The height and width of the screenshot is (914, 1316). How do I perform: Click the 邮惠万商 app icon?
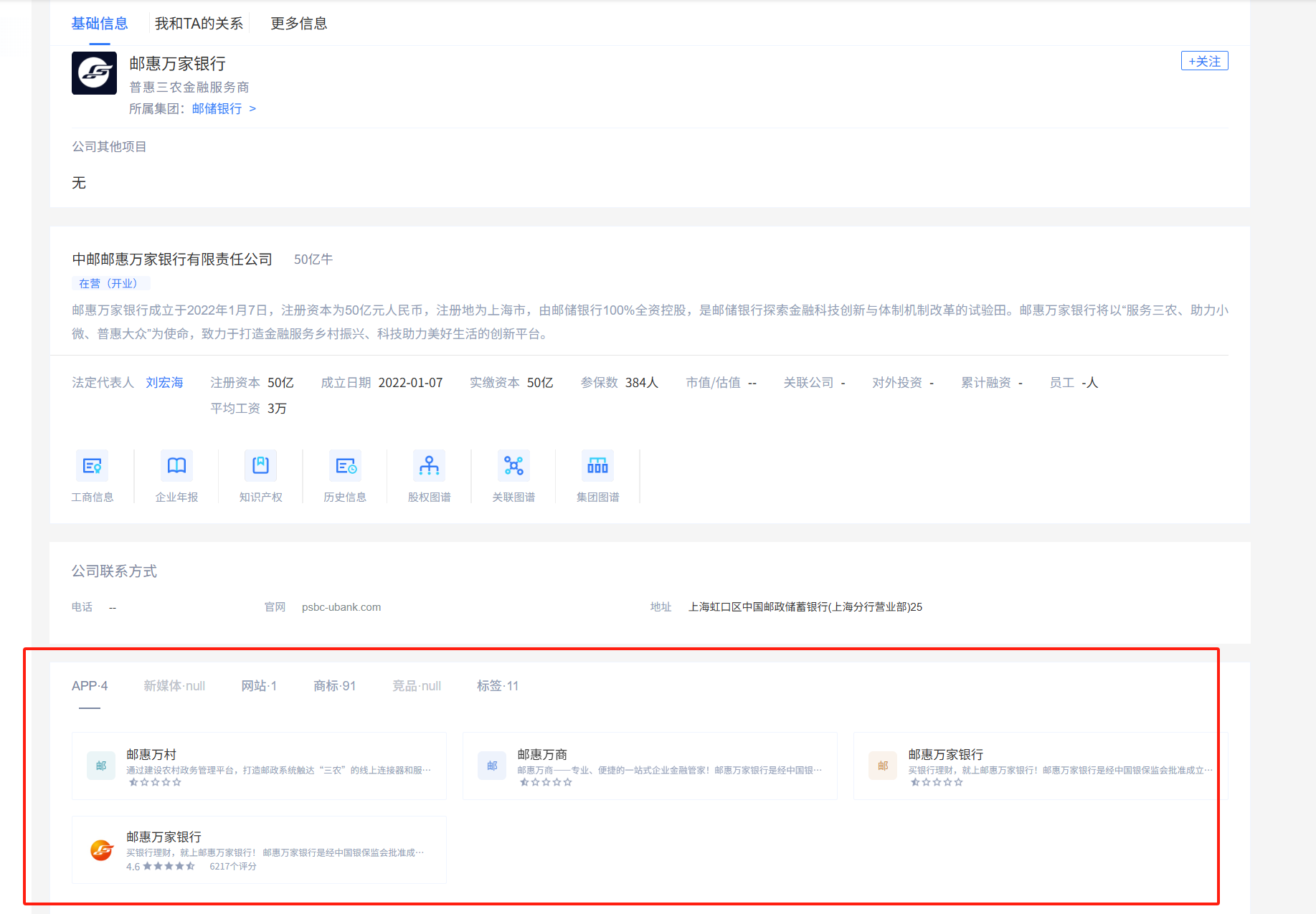pos(492,766)
